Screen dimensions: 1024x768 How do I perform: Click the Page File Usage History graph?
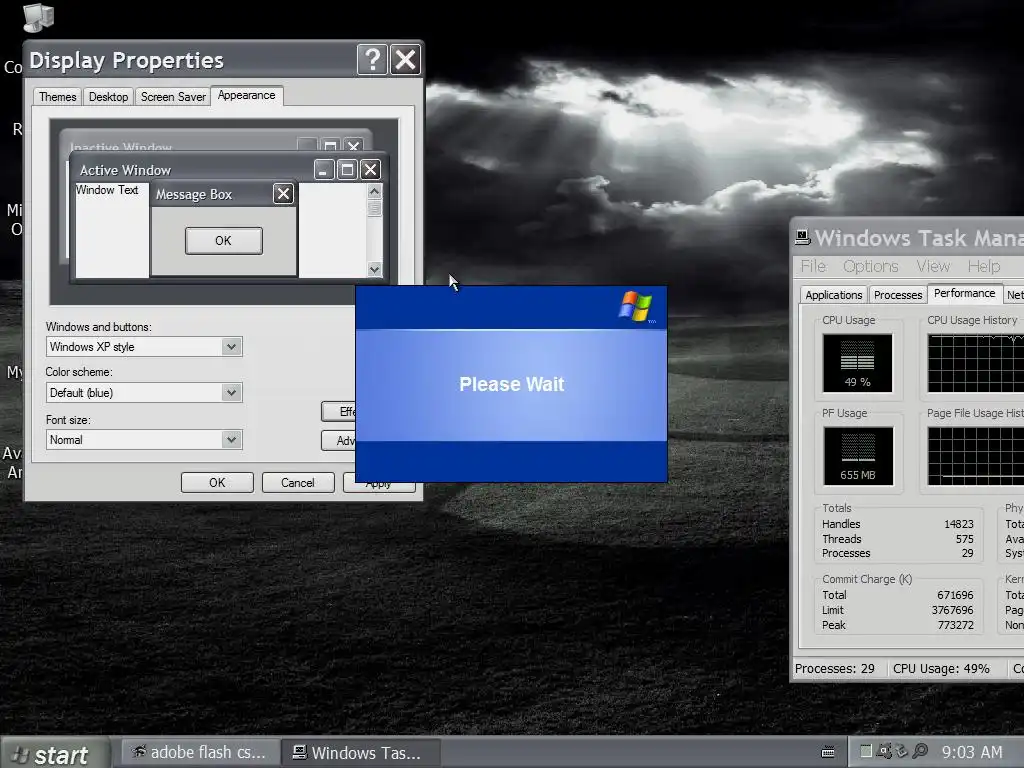point(976,456)
